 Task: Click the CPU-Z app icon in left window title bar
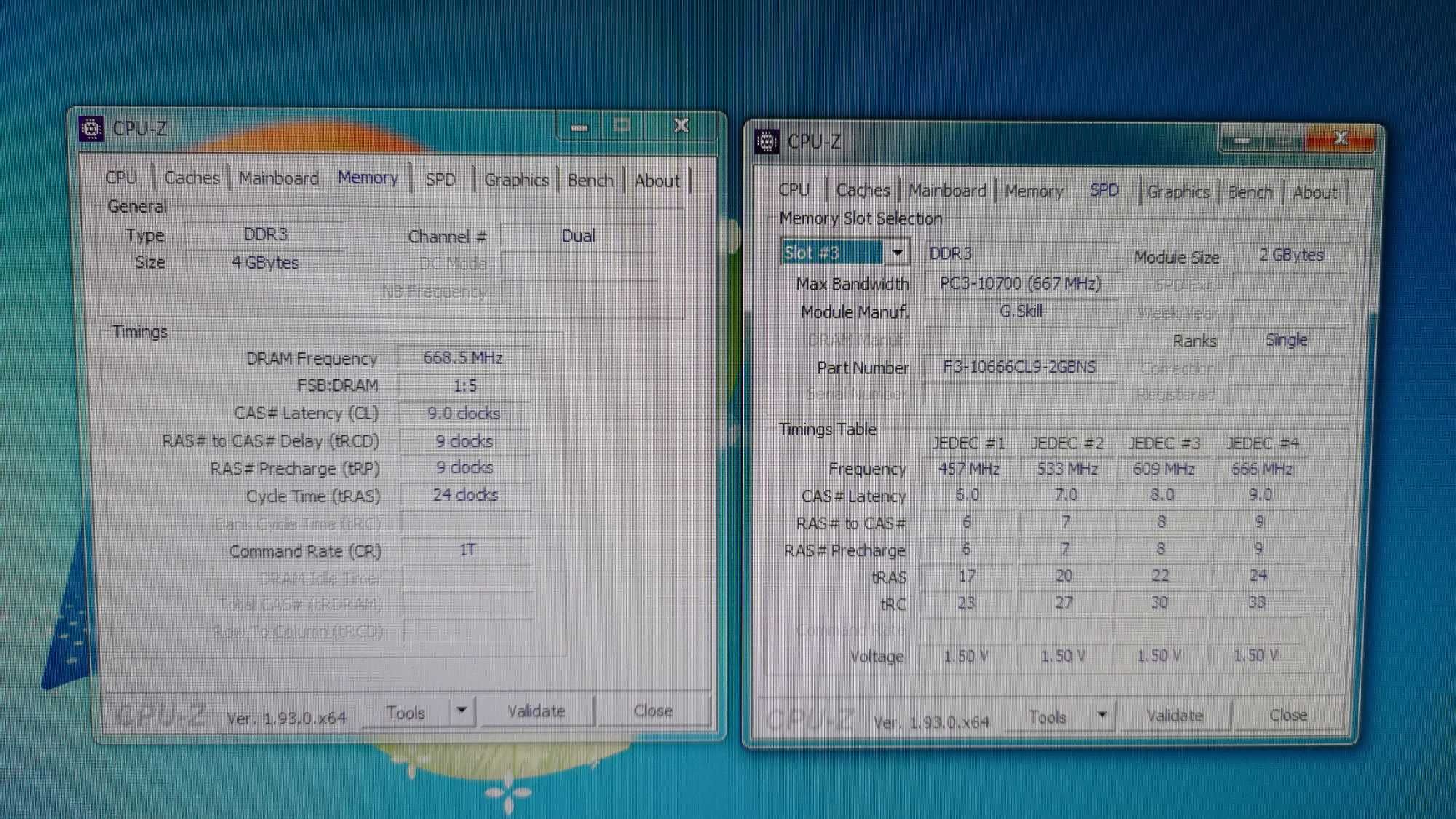click(x=91, y=129)
